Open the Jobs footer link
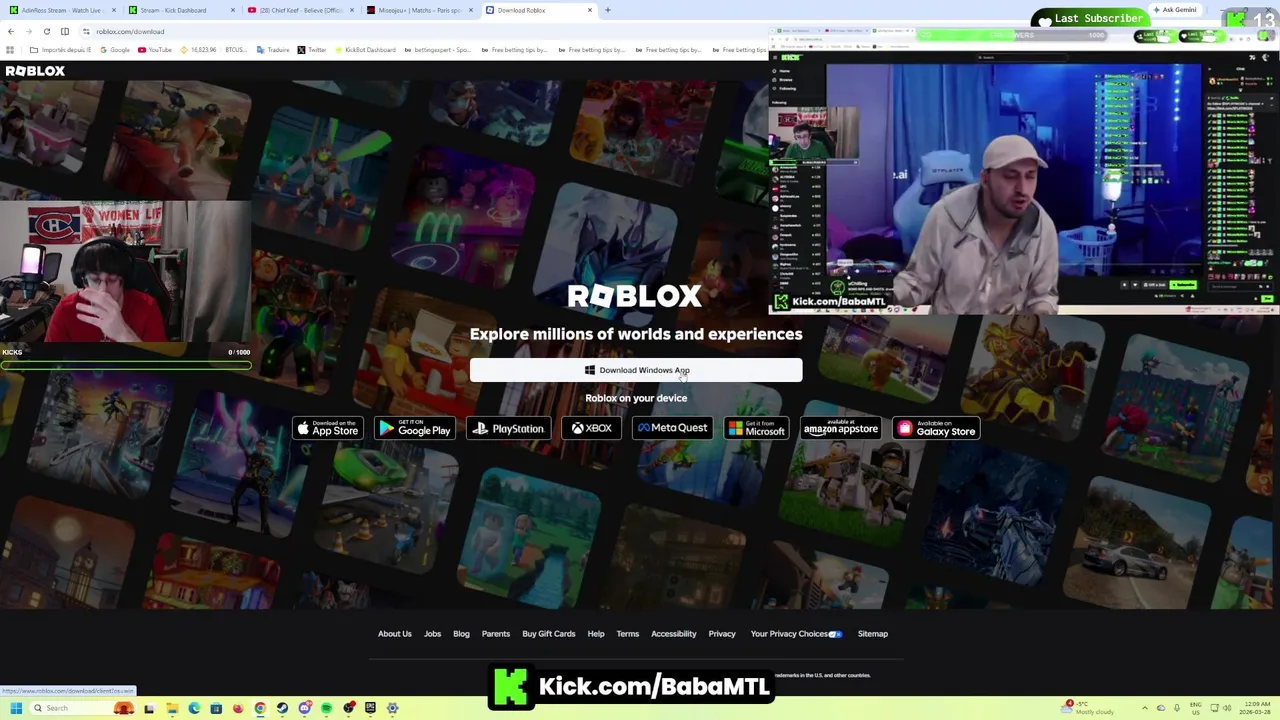The height and width of the screenshot is (720, 1280). (x=432, y=634)
